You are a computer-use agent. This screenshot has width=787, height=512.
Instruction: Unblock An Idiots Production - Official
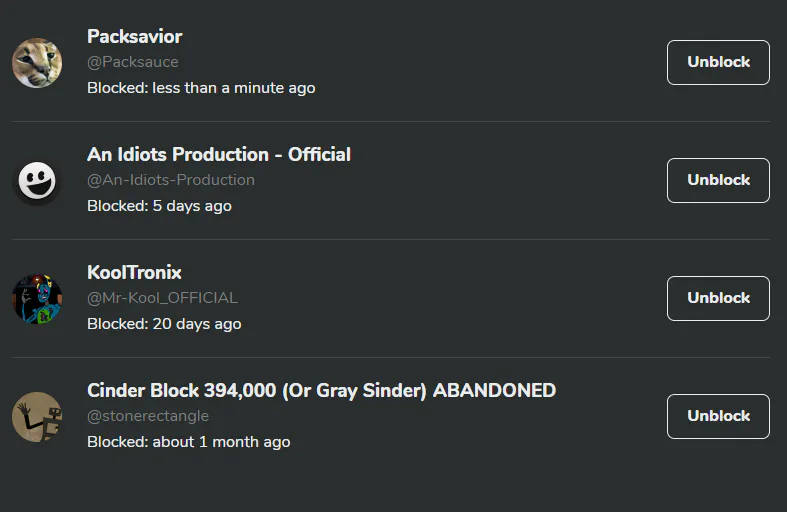click(718, 180)
